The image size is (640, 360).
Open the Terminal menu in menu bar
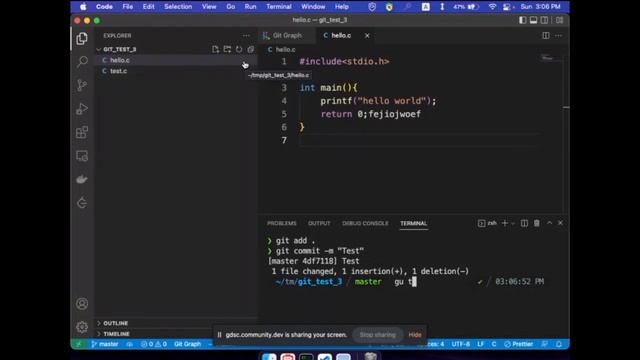pos(279,7)
